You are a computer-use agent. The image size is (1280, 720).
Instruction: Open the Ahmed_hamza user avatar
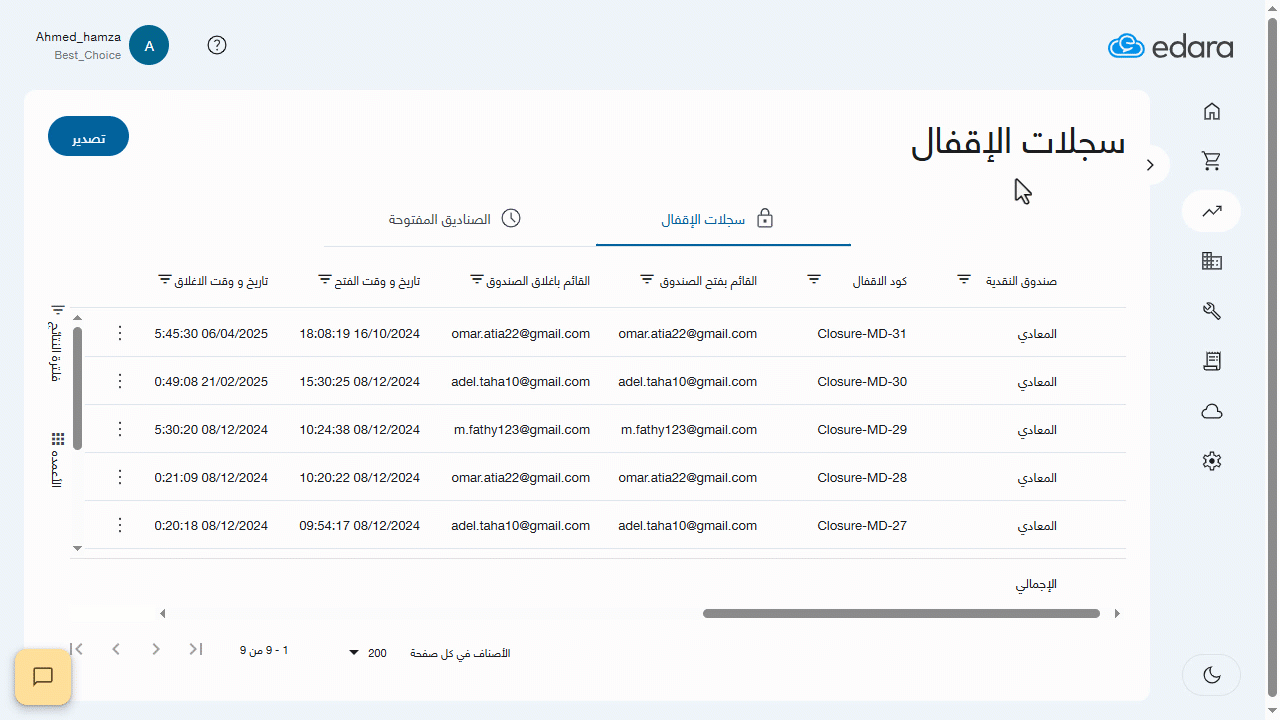[149, 45]
